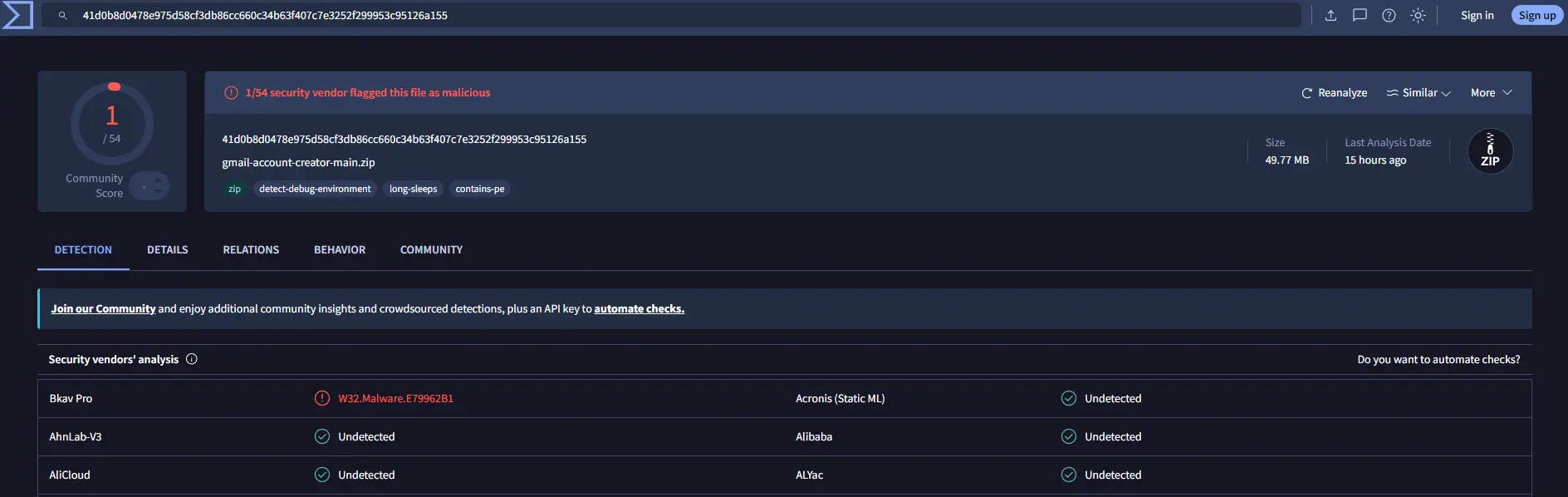1568x497 pixels.
Task: Expand the Similar dropdown
Action: pyautogui.click(x=1419, y=93)
